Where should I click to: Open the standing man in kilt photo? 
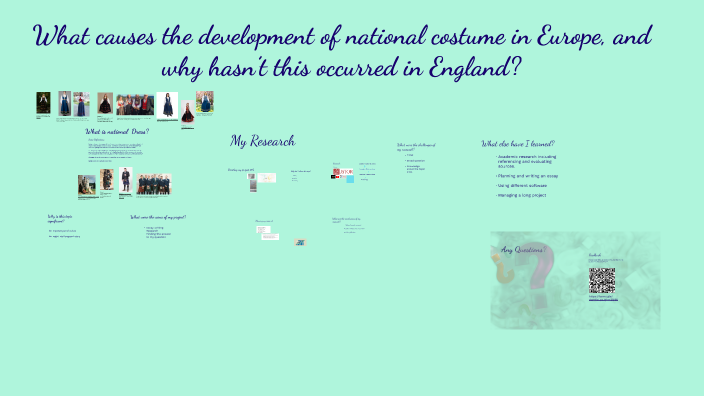click(126, 180)
